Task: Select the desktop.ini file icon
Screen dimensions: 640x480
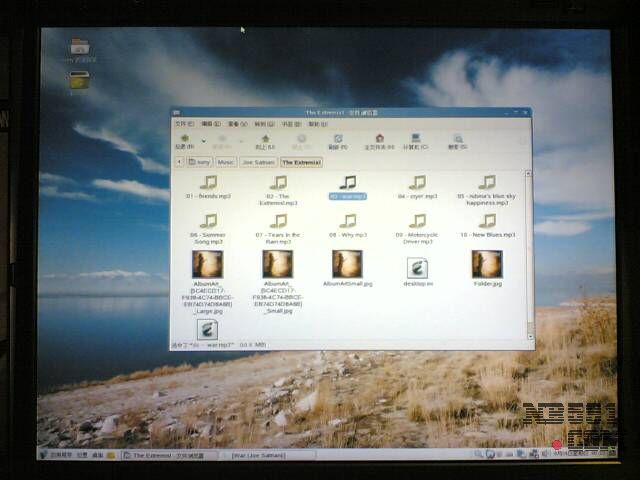Action: [x=417, y=267]
